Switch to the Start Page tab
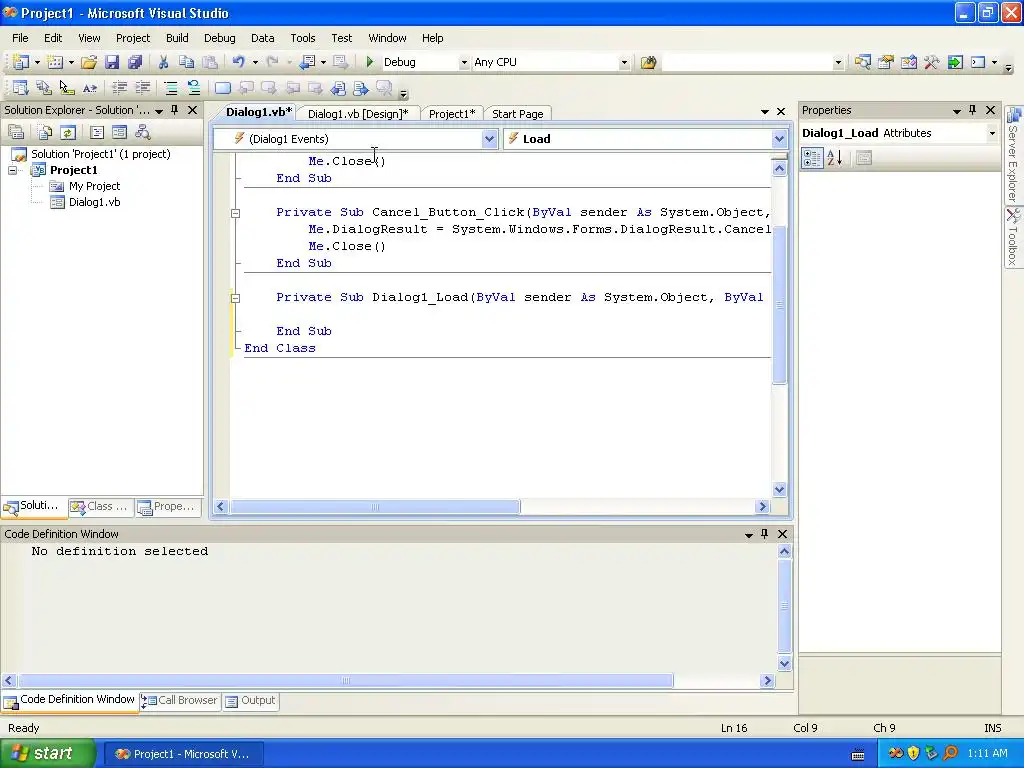1024x768 pixels. [x=518, y=114]
